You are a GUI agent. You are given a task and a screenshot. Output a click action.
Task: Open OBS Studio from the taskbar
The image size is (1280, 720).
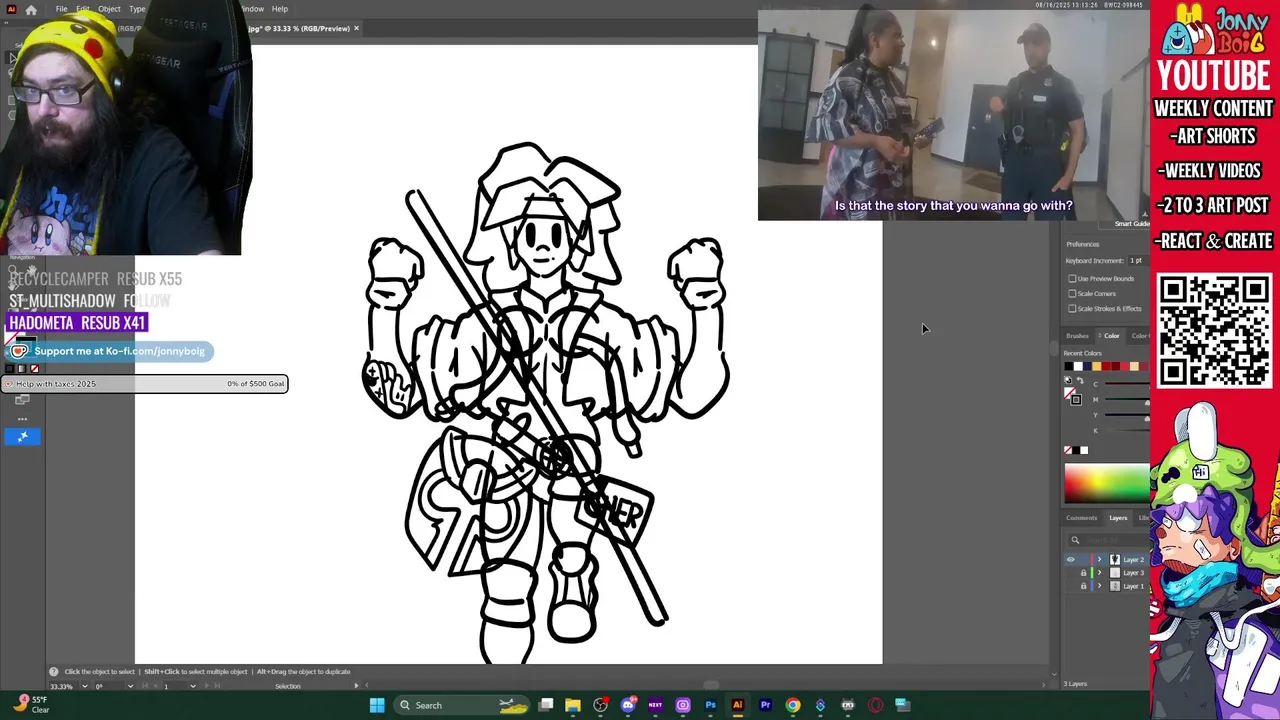point(600,705)
